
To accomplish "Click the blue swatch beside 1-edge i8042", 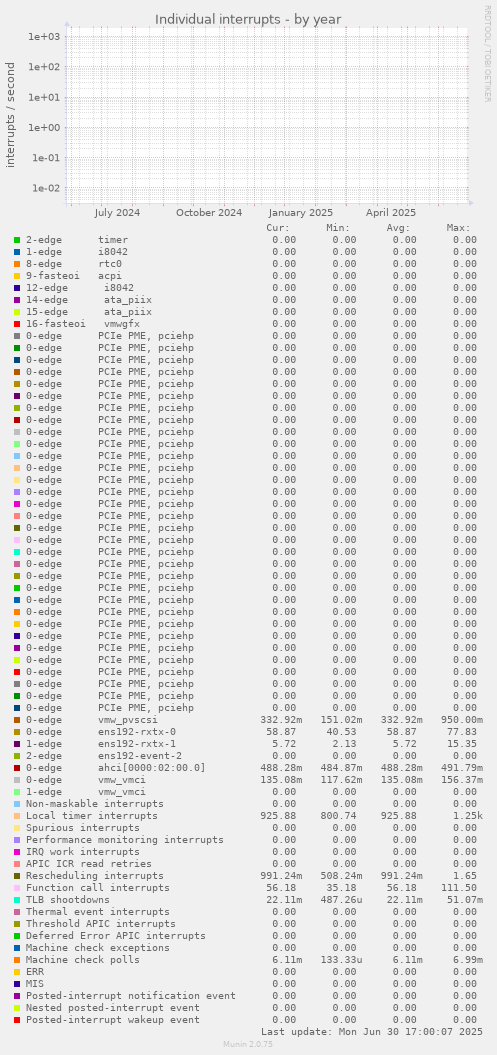I will (x=17, y=252).
